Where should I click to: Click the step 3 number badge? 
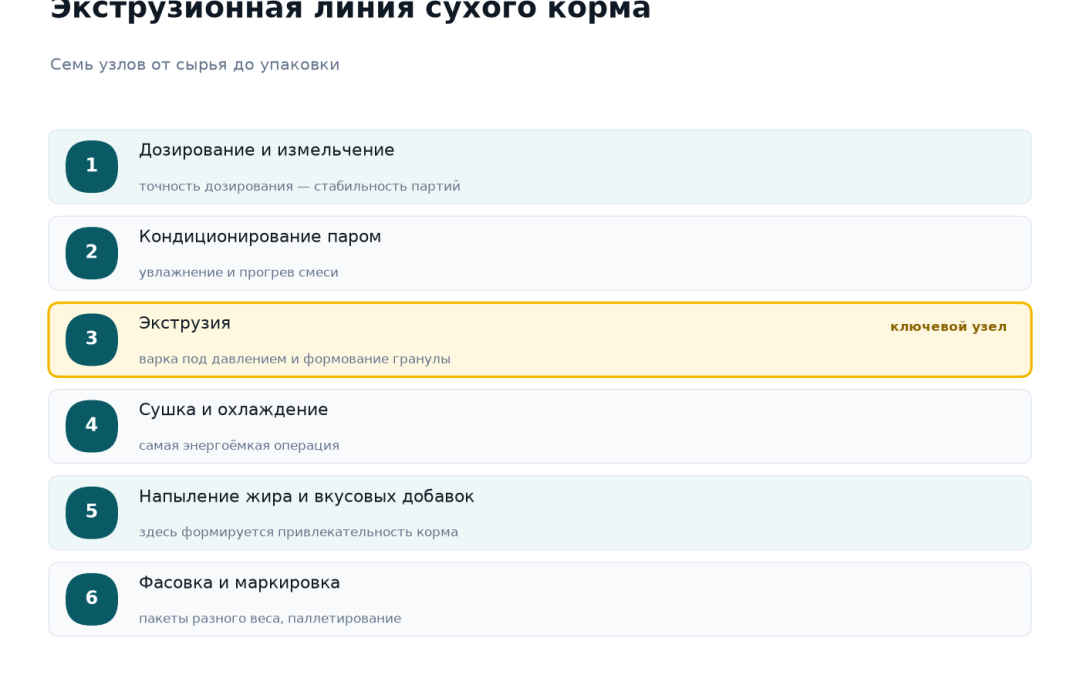pos(92,340)
